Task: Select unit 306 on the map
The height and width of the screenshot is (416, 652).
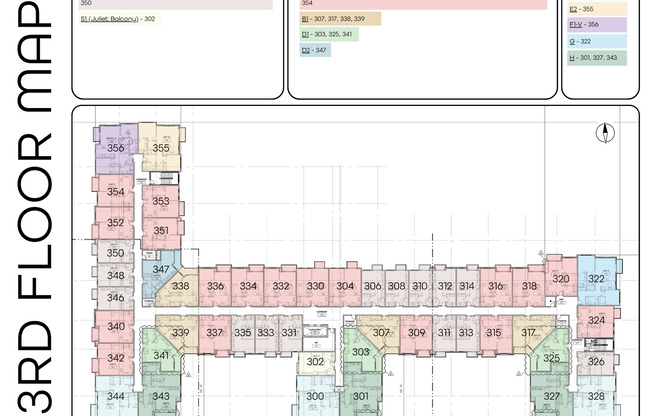Action: (x=373, y=286)
